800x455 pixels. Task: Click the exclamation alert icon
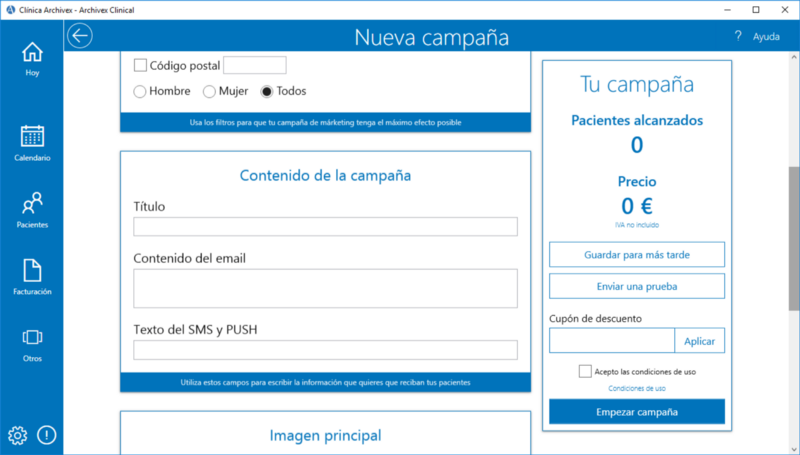pyautogui.click(x=46, y=435)
